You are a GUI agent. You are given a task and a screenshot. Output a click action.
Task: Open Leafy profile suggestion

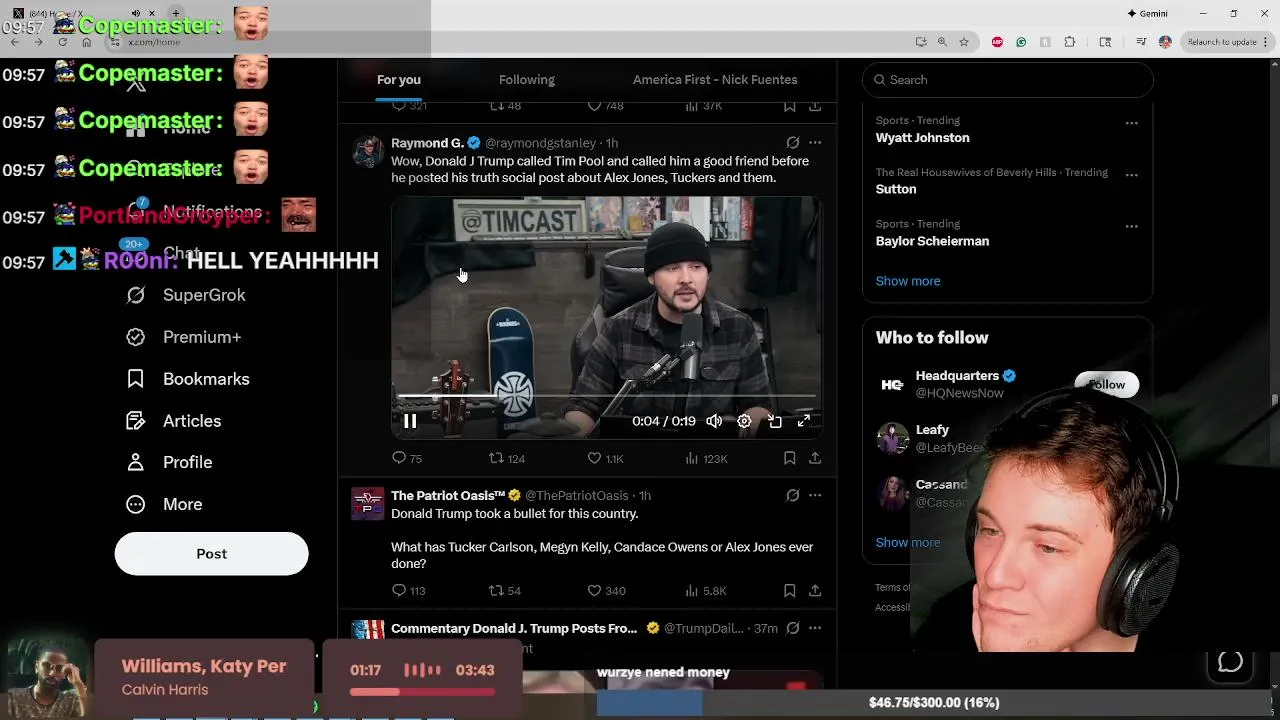click(932, 430)
